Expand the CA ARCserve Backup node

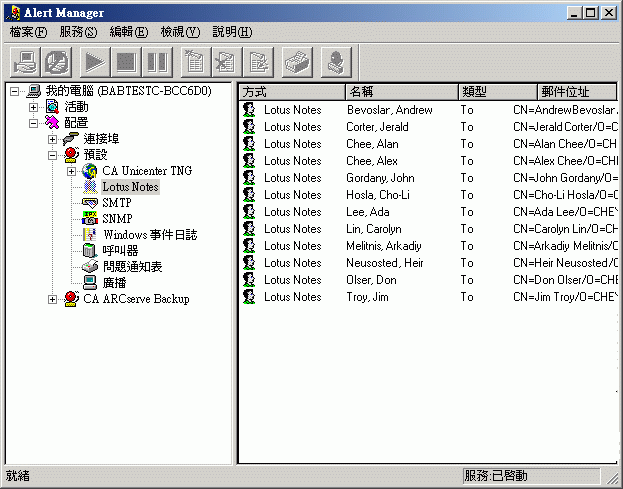point(52,299)
